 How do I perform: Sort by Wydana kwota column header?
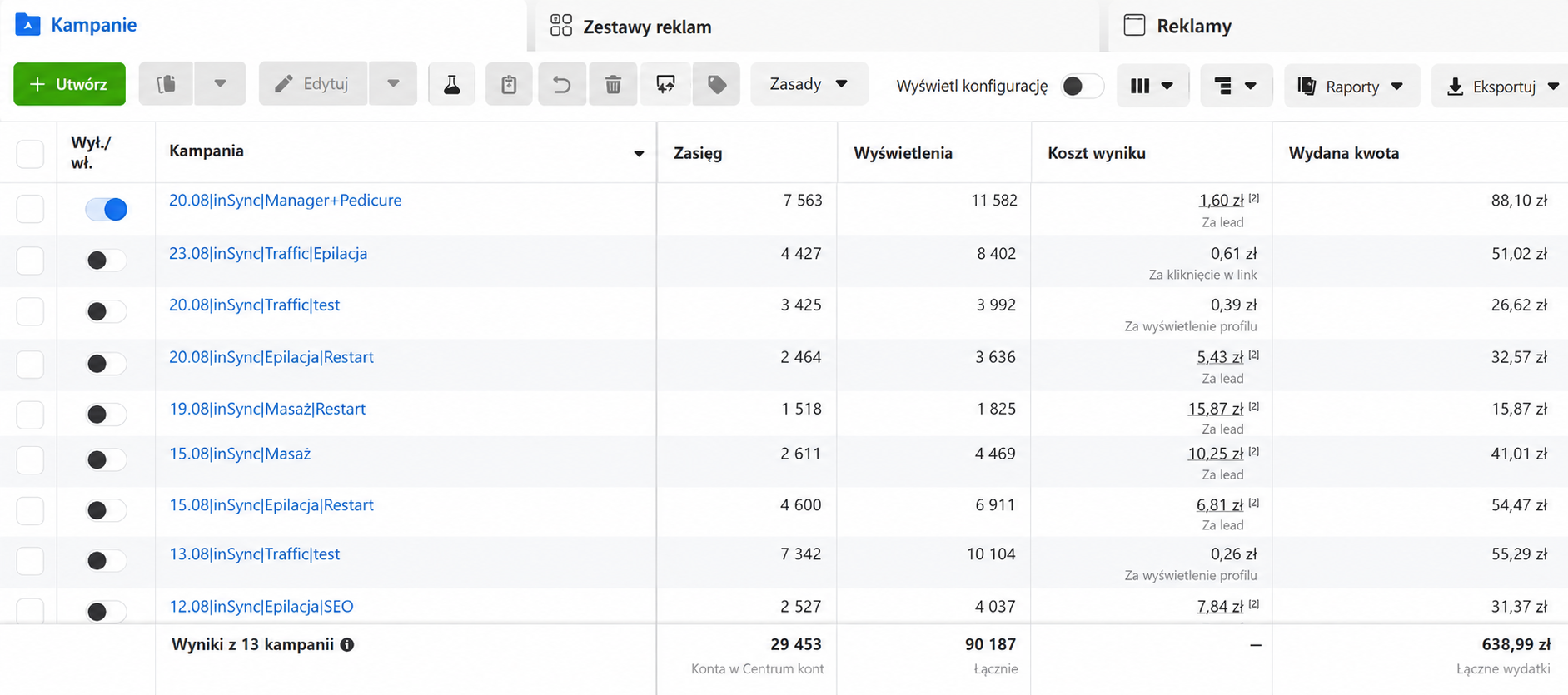click(1343, 153)
